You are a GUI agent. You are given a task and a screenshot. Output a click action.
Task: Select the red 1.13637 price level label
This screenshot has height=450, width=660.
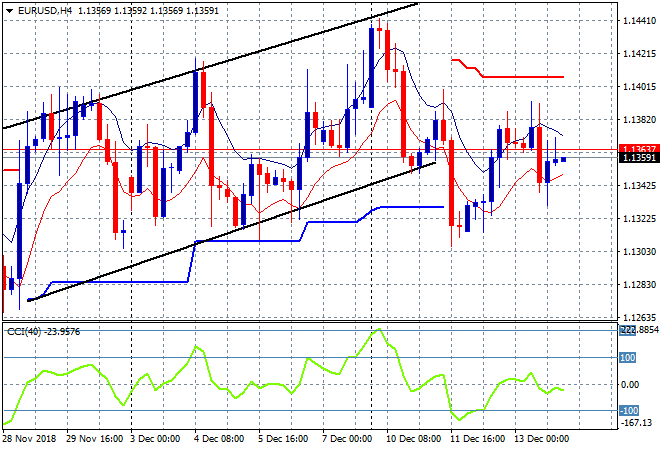tap(639, 149)
